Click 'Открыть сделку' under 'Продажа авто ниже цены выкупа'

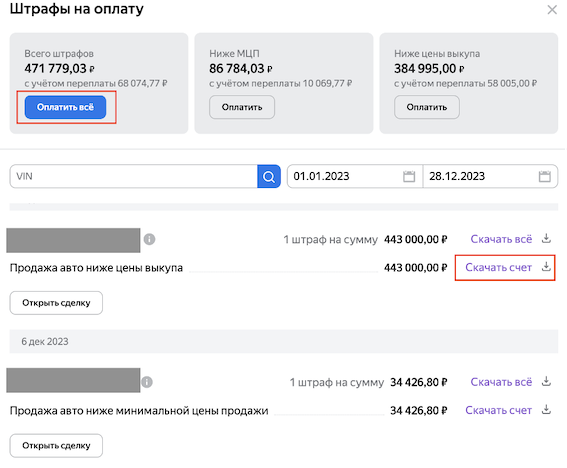[56, 303]
